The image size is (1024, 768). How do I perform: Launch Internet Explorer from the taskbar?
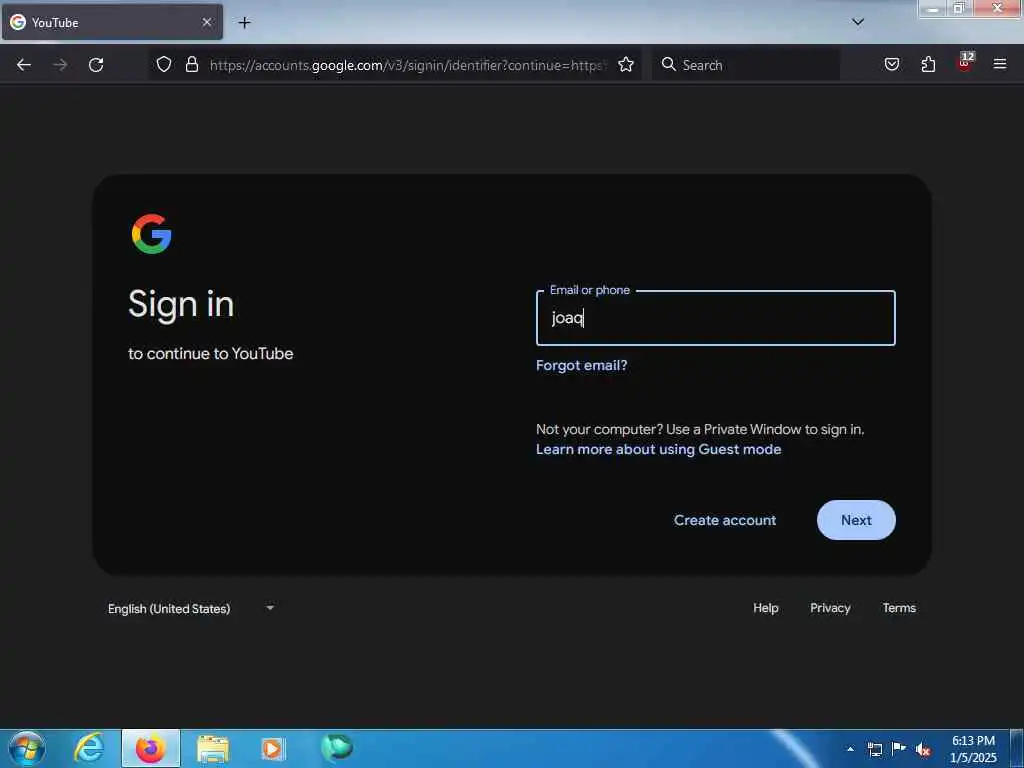coord(88,748)
